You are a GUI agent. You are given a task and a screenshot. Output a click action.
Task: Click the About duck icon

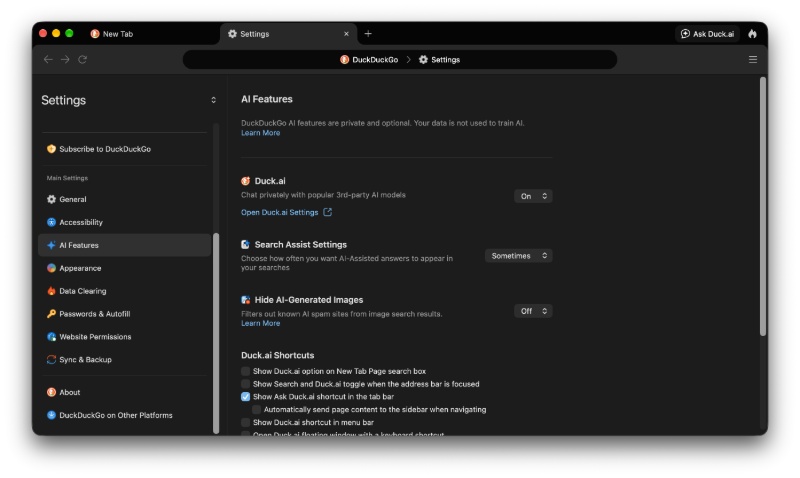tap(52, 392)
